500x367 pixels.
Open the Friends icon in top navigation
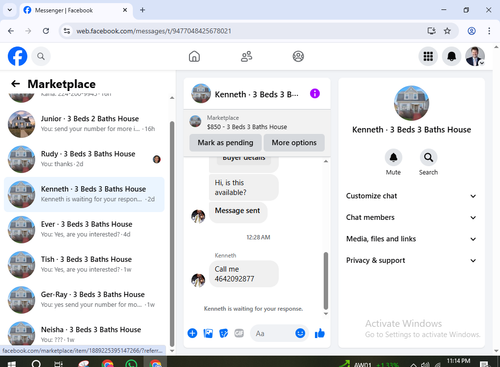point(247,56)
